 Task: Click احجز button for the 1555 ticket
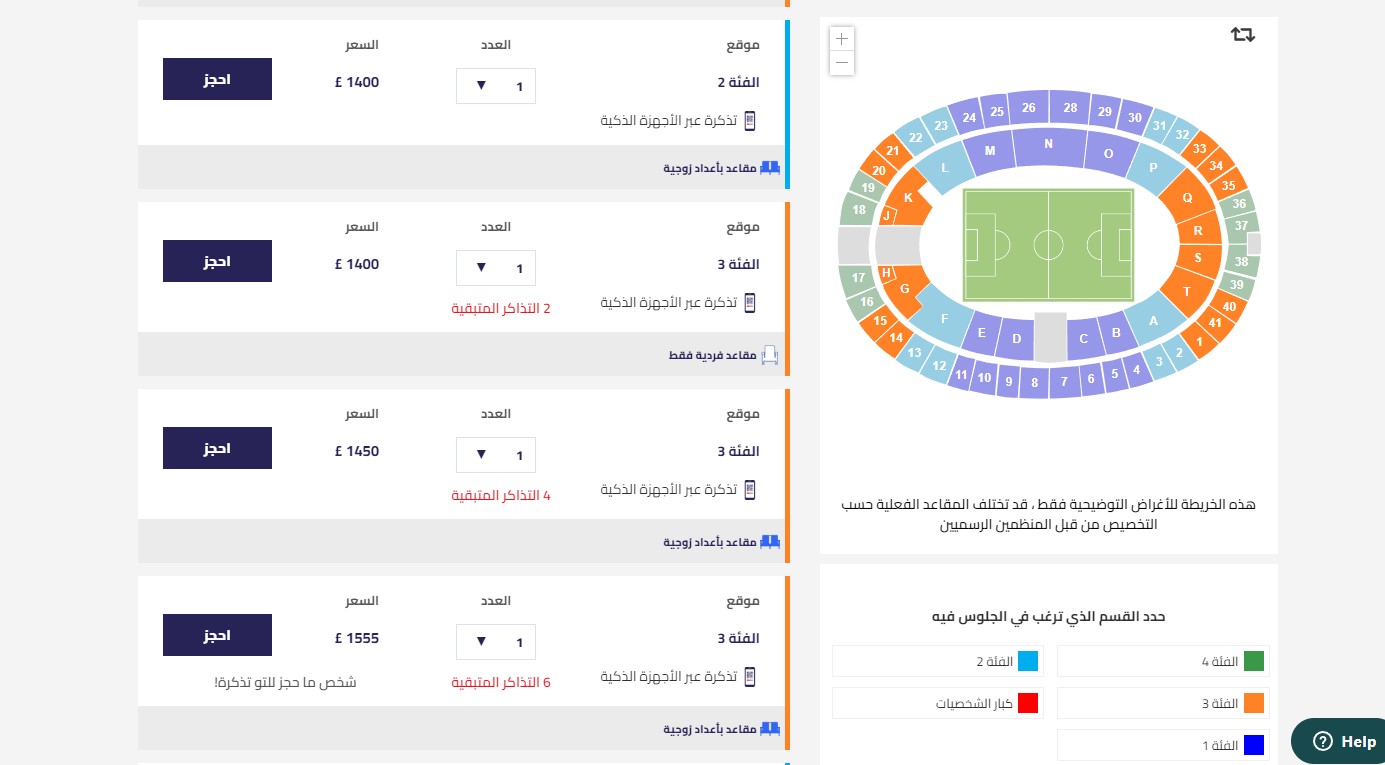click(x=217, y=635)
